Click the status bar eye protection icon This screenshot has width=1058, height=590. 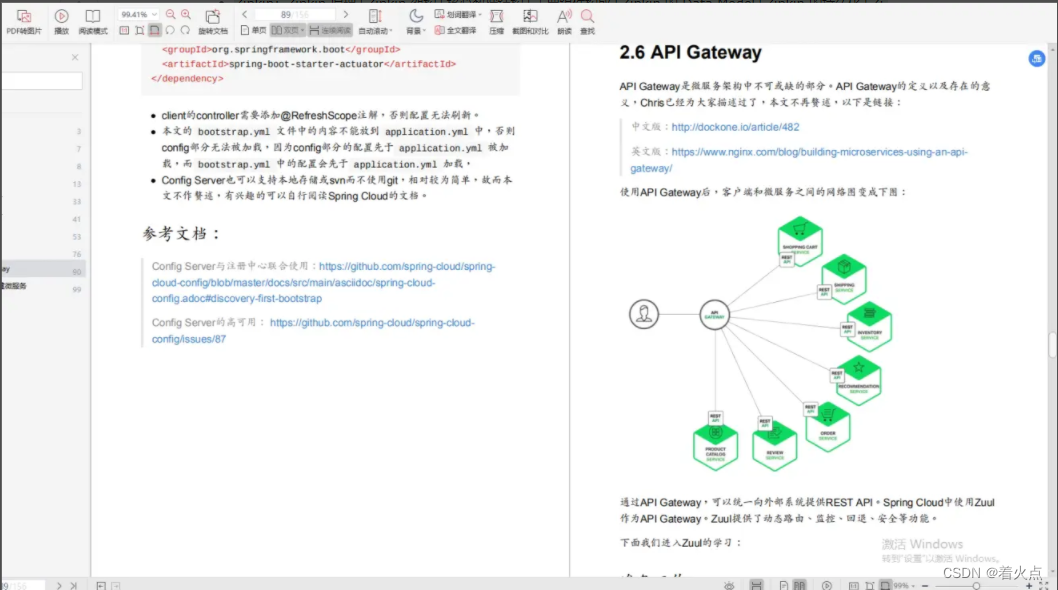pos(729,585)
